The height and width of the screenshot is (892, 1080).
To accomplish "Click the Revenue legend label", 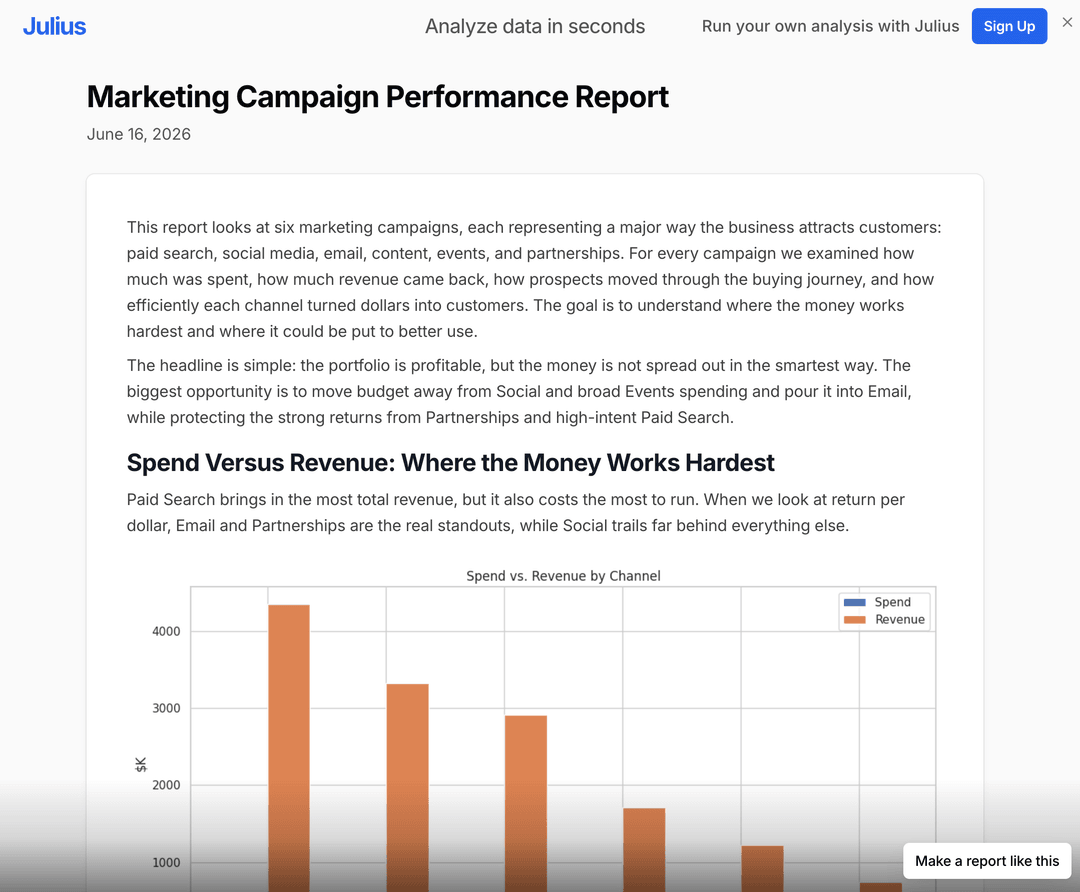I will click(x=900, y=619).
